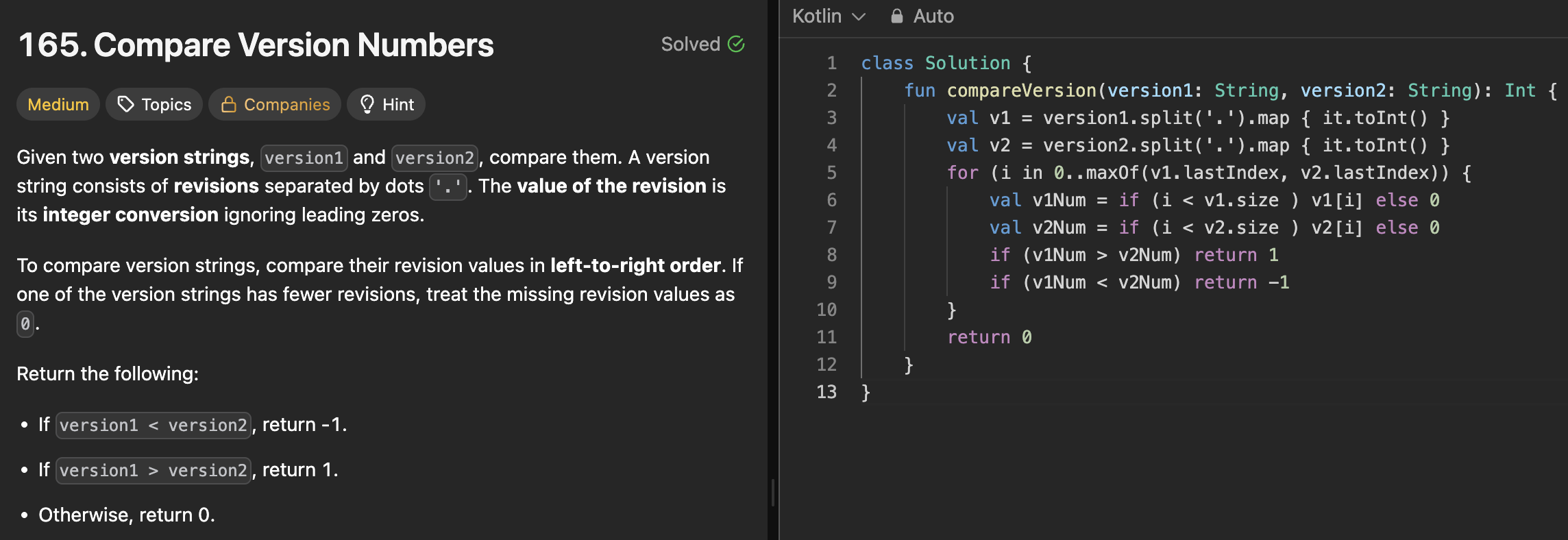Click line number 13 in the gutter
Viewport: 1568px width, 540px height.
click(826, 392)
